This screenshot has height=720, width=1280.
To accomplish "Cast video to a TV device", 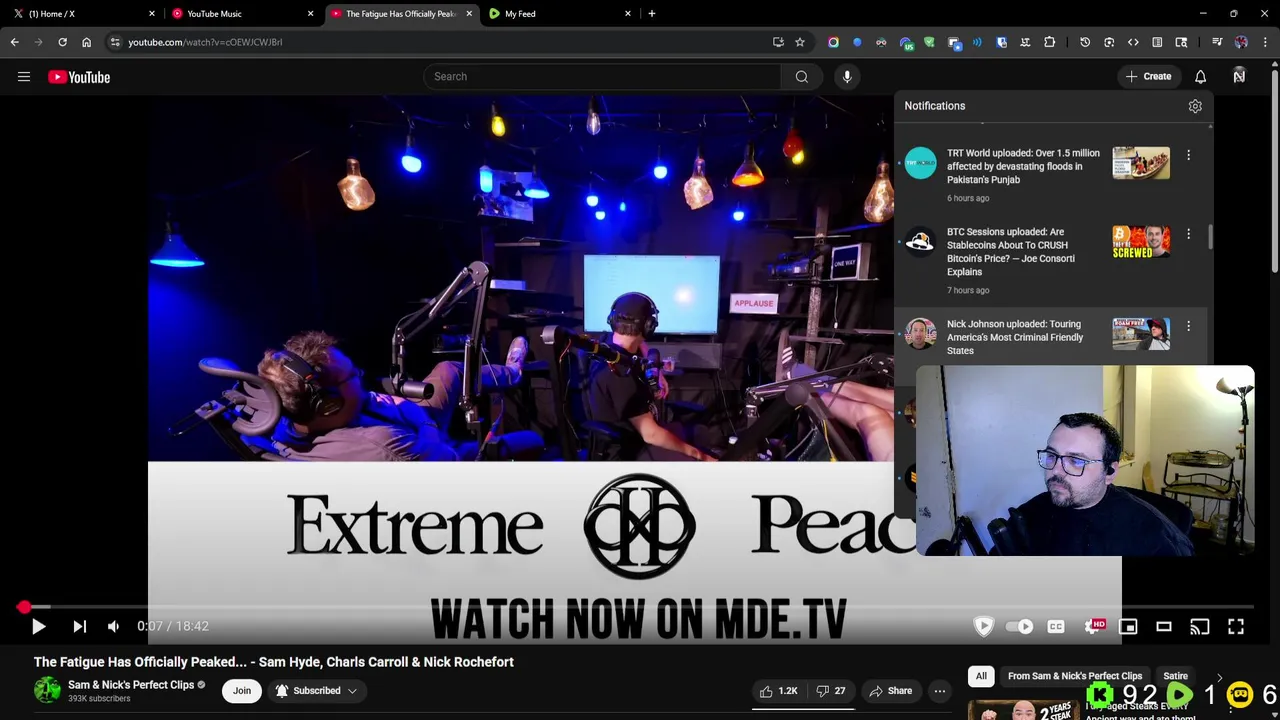I will pyautogui.click(x=1200, y=626).
